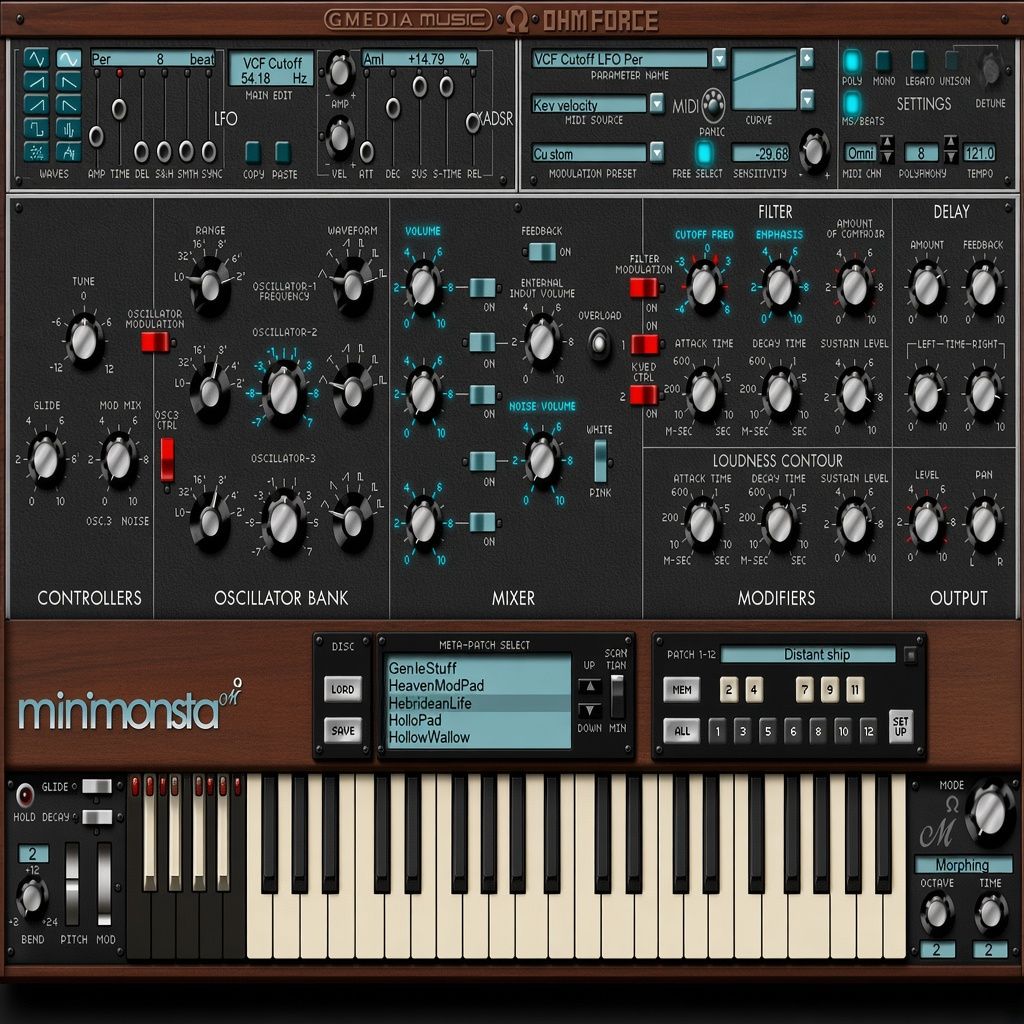Enable Mono mode

pos(884,60)
